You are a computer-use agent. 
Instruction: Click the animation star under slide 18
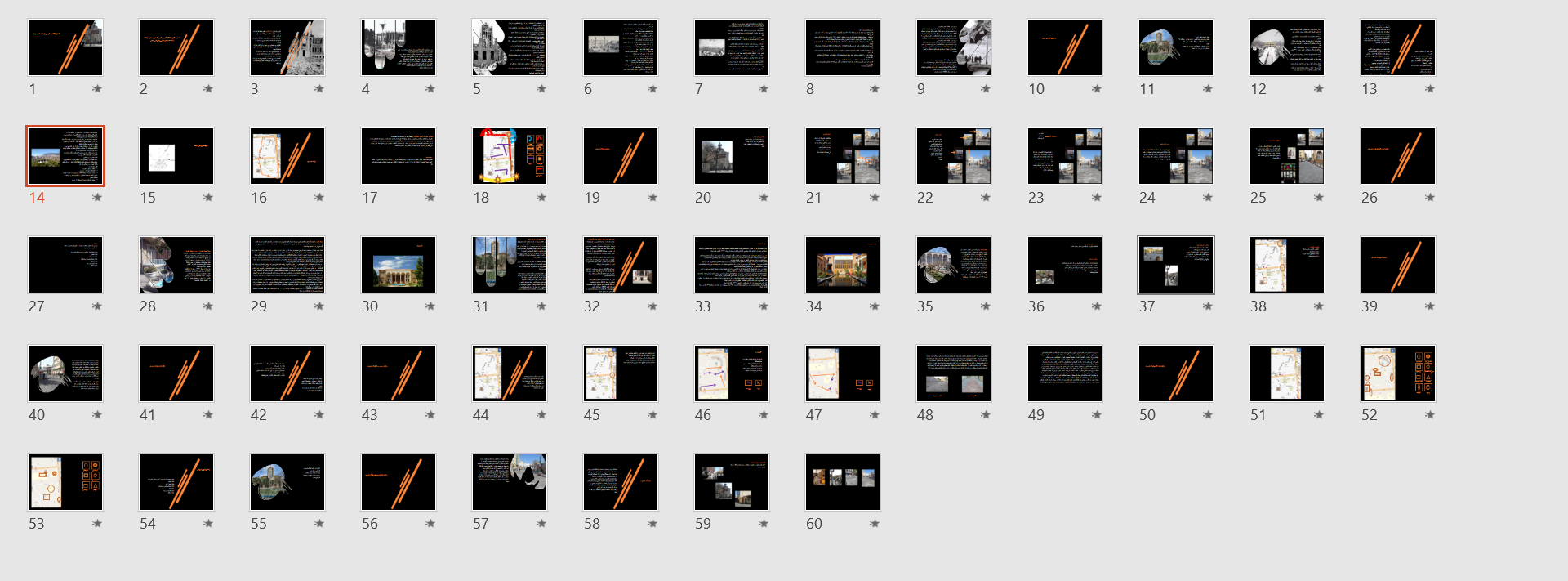541,198
